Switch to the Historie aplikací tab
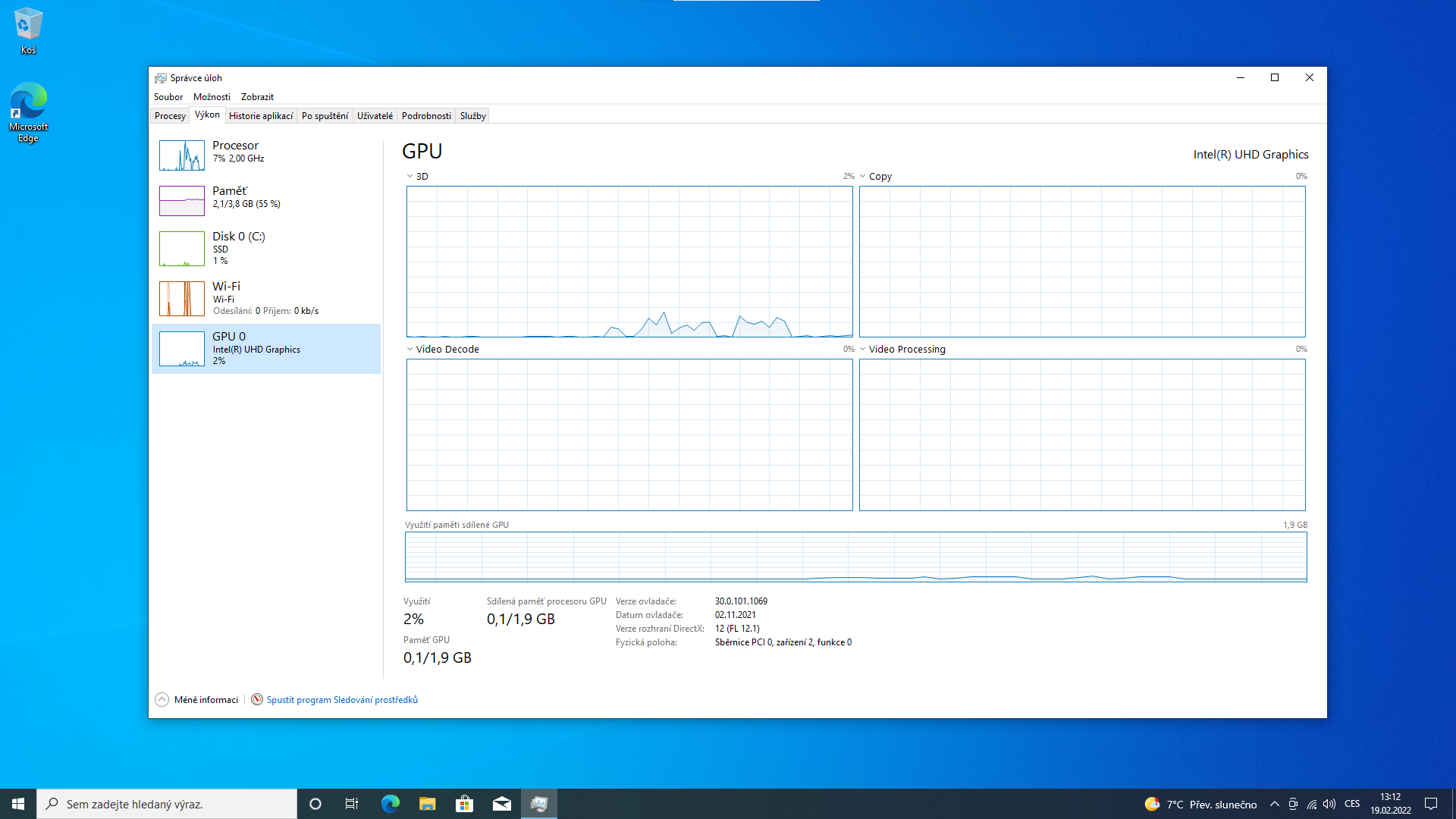This screenshot has height=819, width=1456. [x=261, y=116]
